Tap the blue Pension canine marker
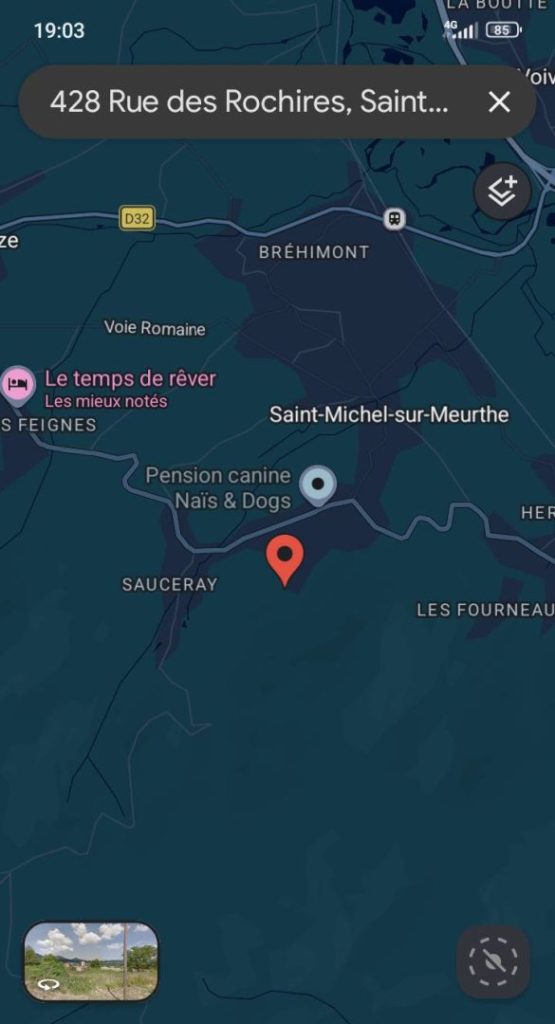This screenshot has height=1024, width=555. [x=318, y=486]
